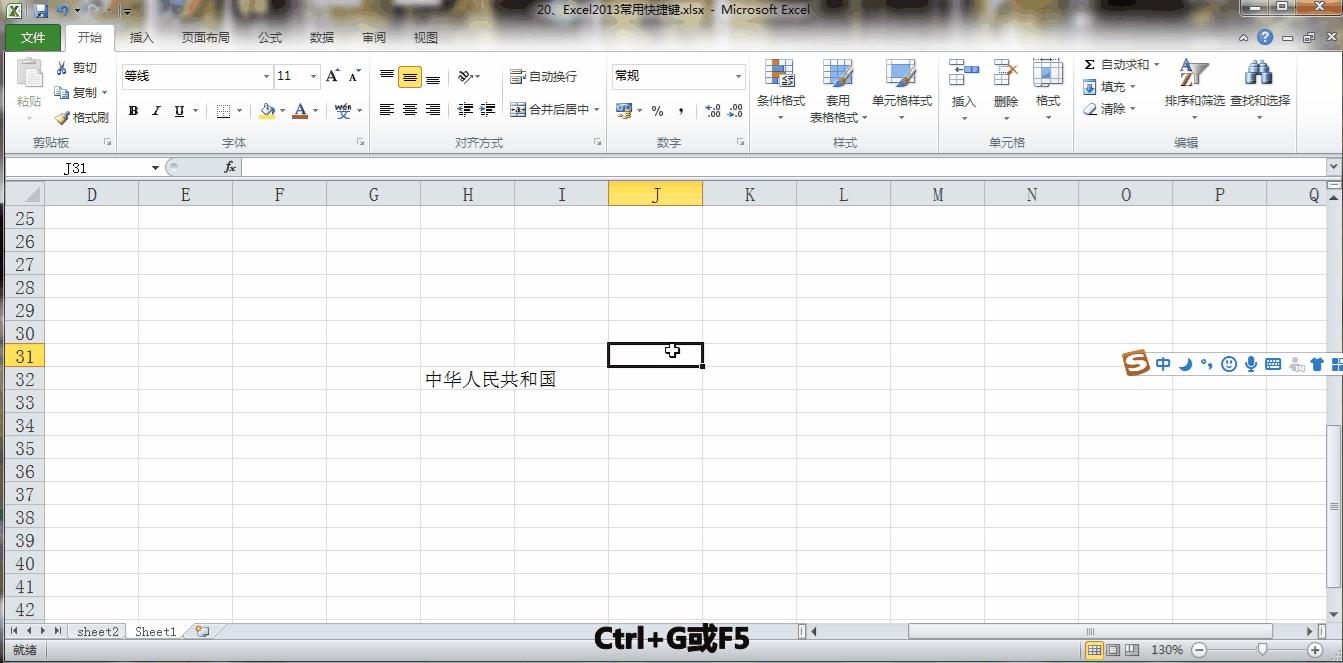Switch to the 插入 ribbon tab
1343x663 pixels.
click(x=140, y=37)
